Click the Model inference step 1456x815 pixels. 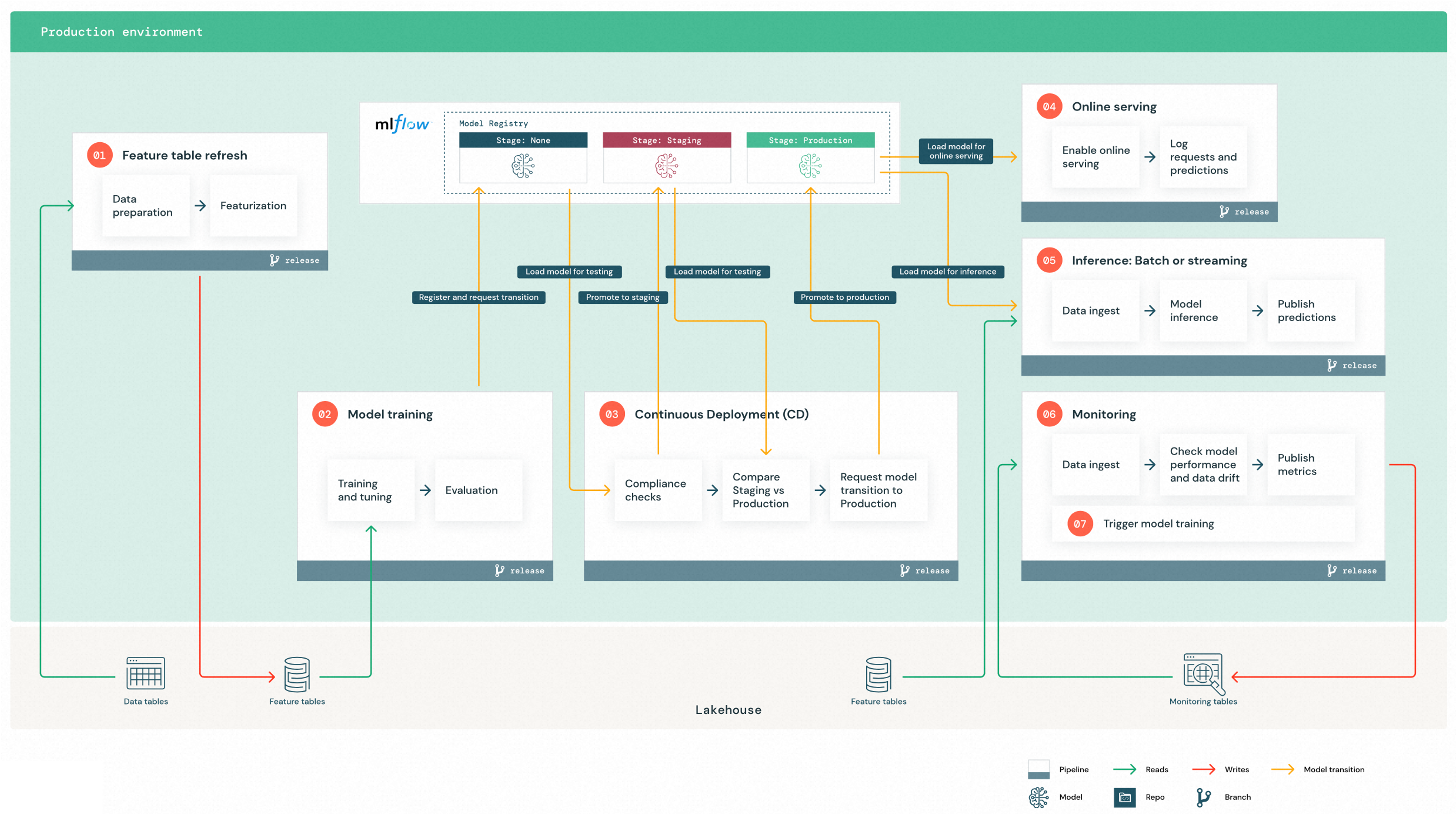click(1203, 311)
